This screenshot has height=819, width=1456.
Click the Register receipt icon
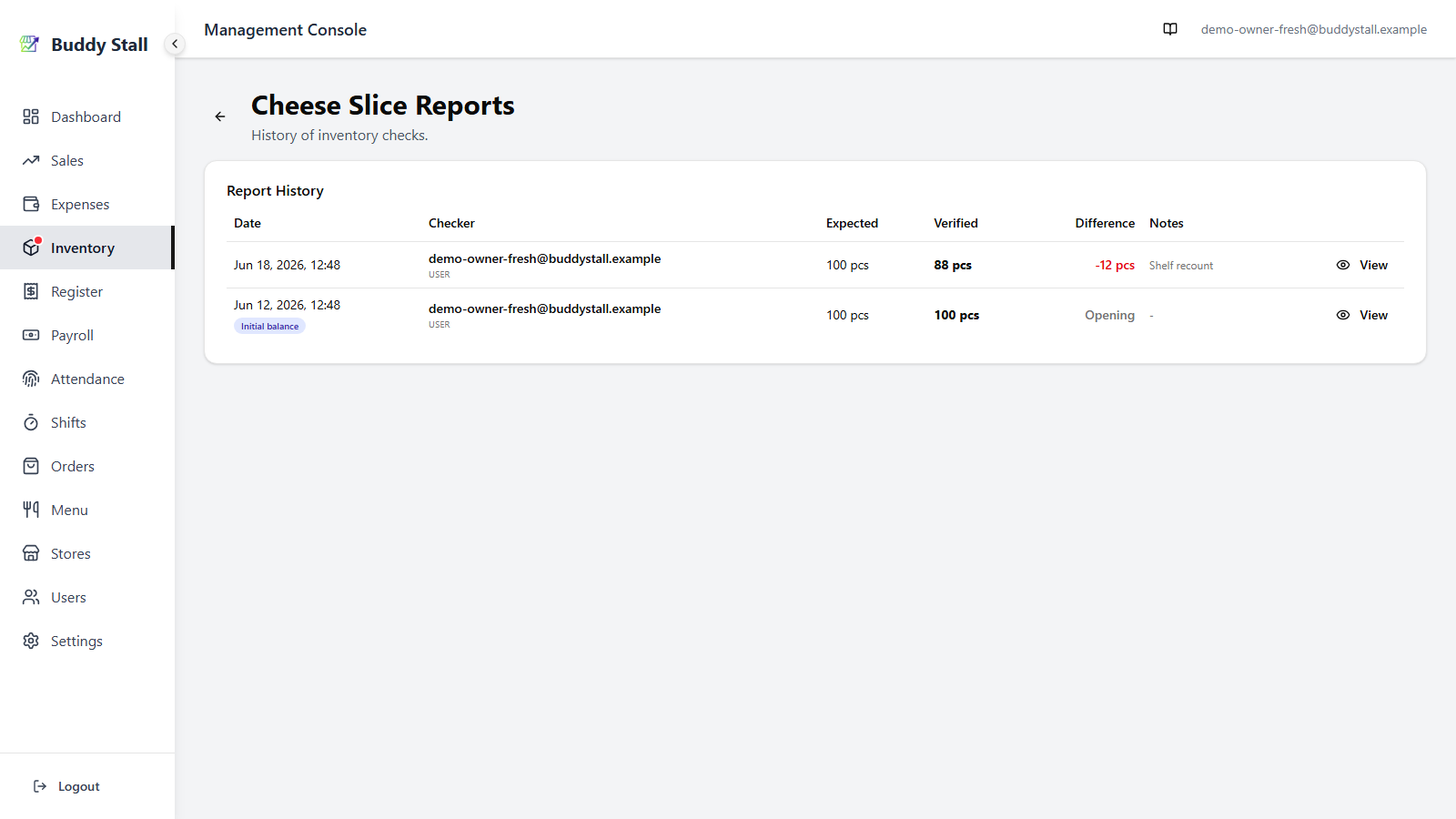tap(31, 291)
